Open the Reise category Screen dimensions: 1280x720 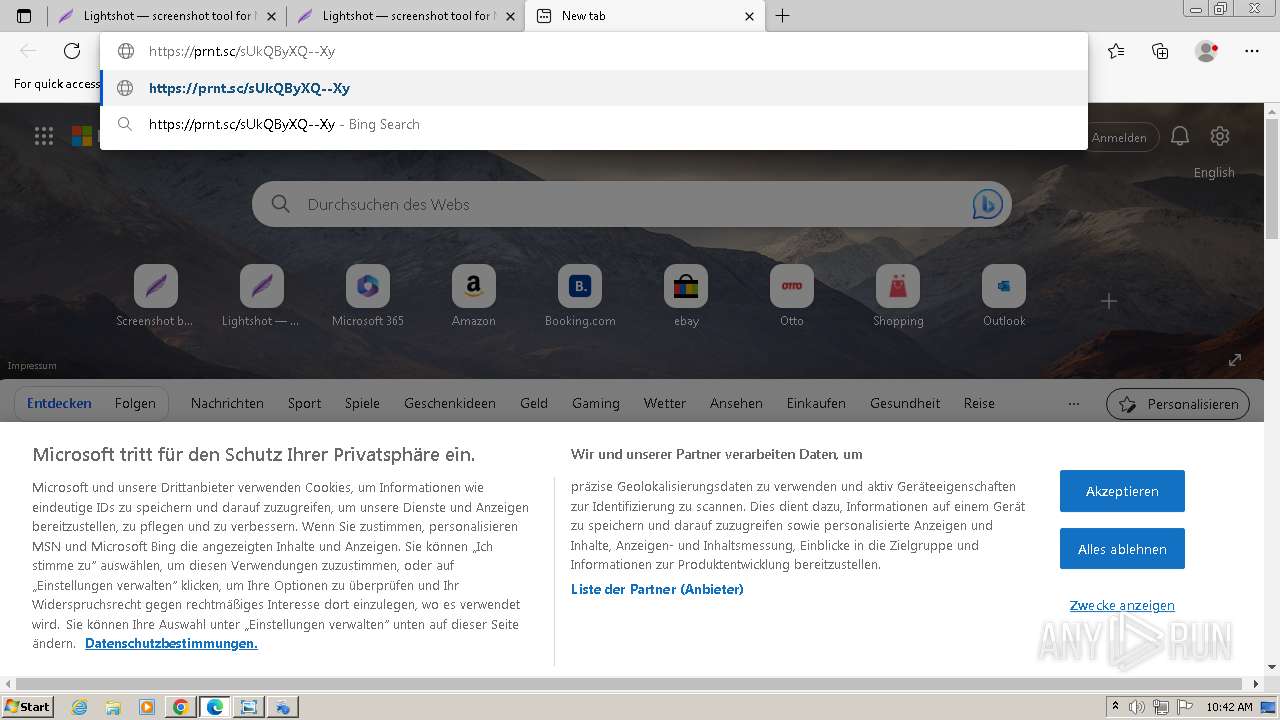pos(979,404)
